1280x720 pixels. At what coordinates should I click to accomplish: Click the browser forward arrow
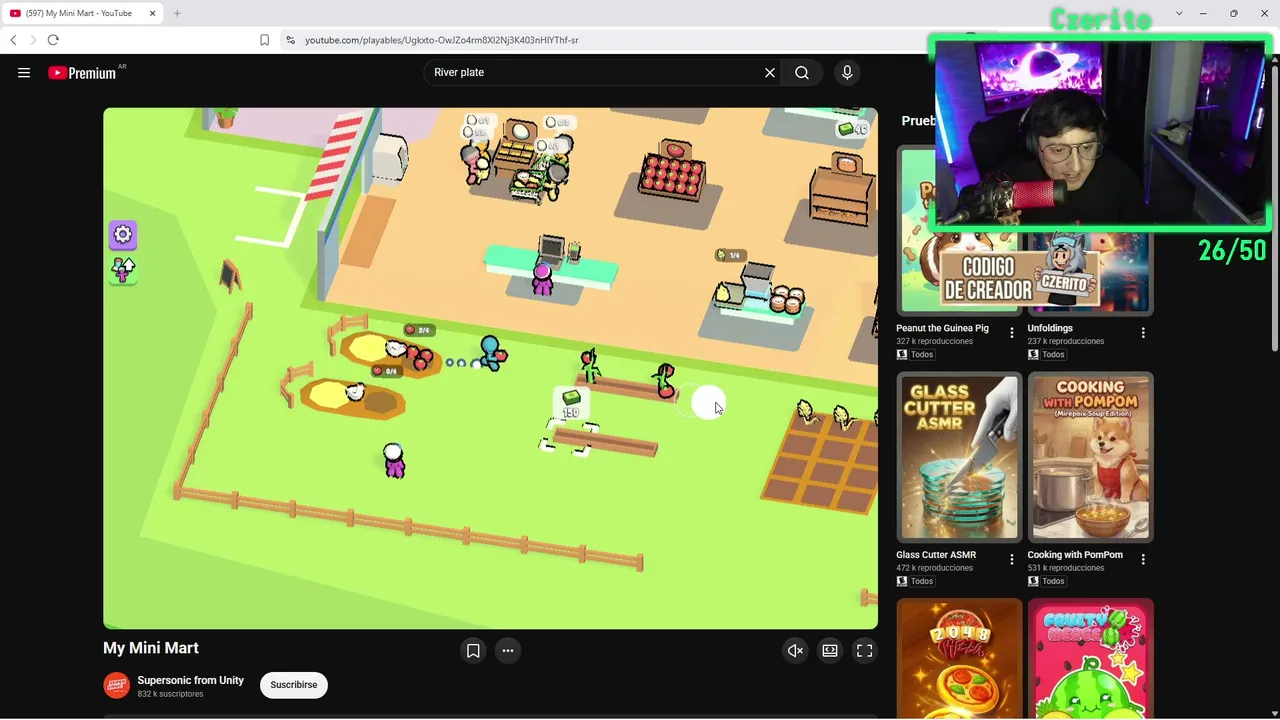click(33, 40)
